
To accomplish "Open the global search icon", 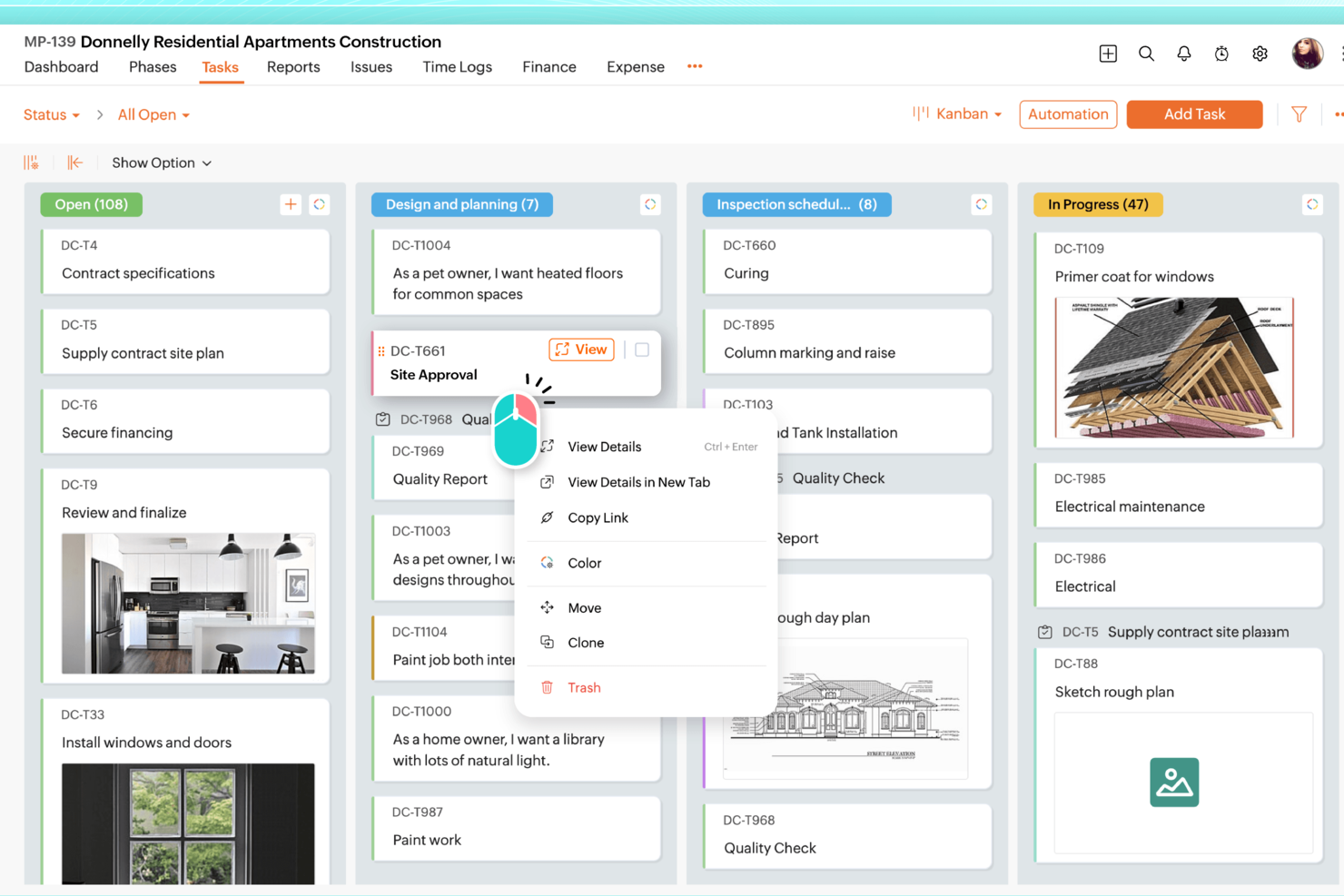I will pyautogui.click(x=1146, y=54).
